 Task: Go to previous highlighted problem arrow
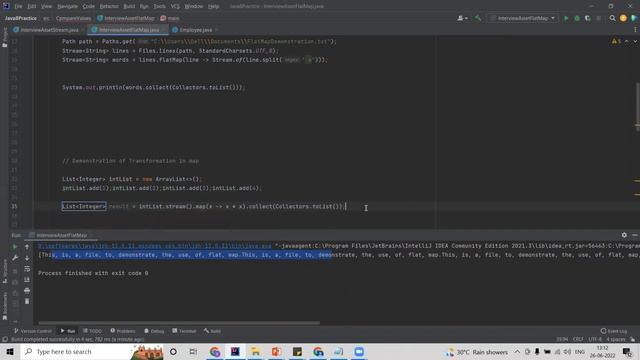(627, 41)
